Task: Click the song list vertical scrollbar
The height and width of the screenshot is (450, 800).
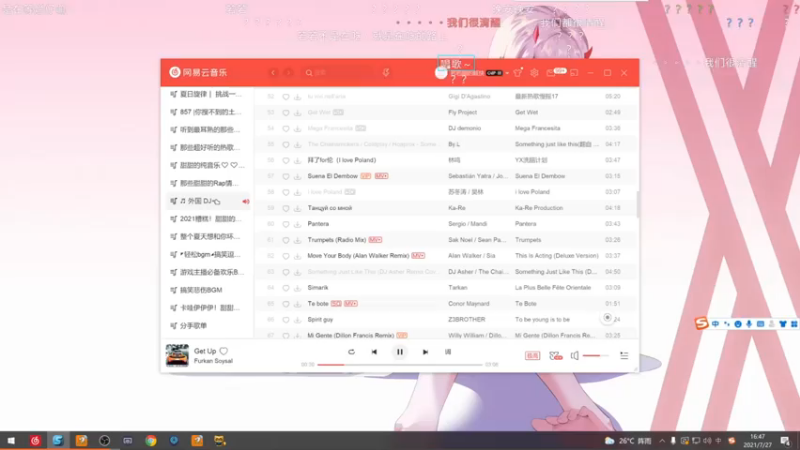Action: click(637, 204)
